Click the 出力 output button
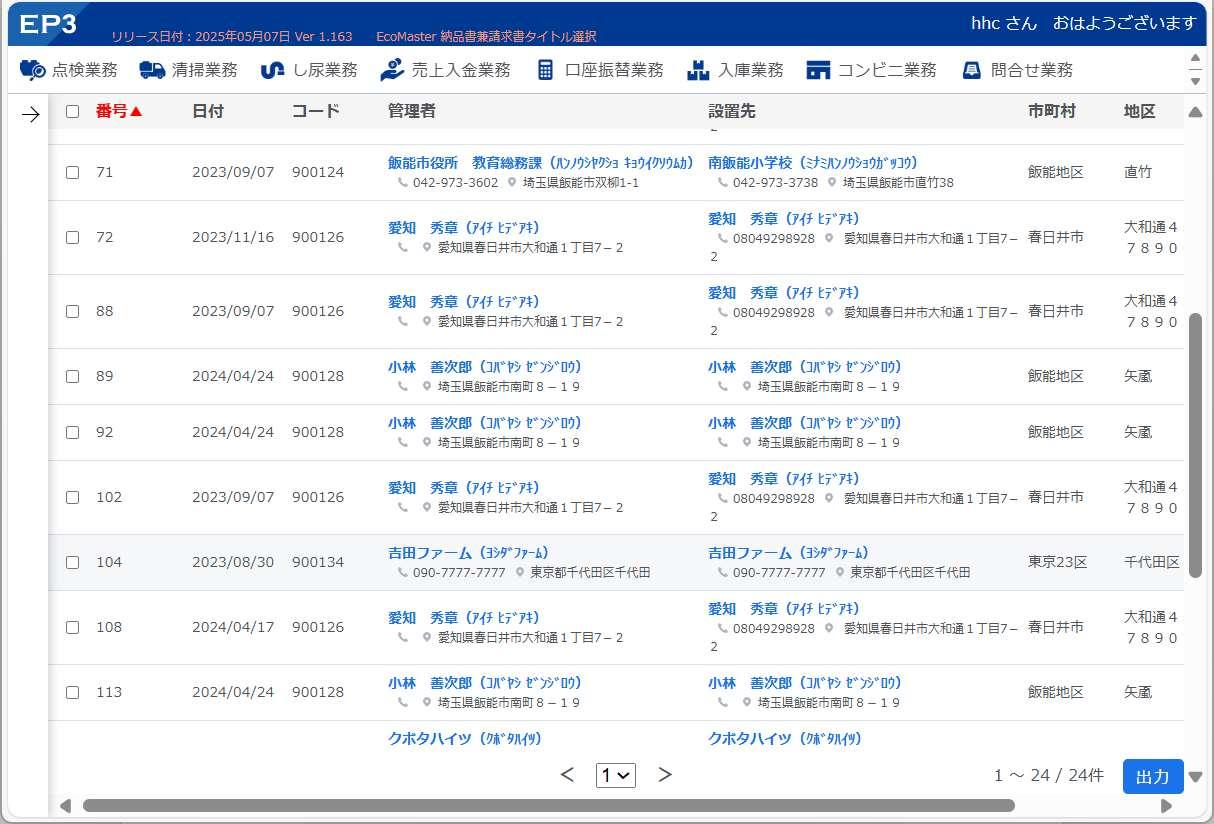The width and height of the screenshot is (1214, 824). pyautogui.click(x=1153, y=777)
